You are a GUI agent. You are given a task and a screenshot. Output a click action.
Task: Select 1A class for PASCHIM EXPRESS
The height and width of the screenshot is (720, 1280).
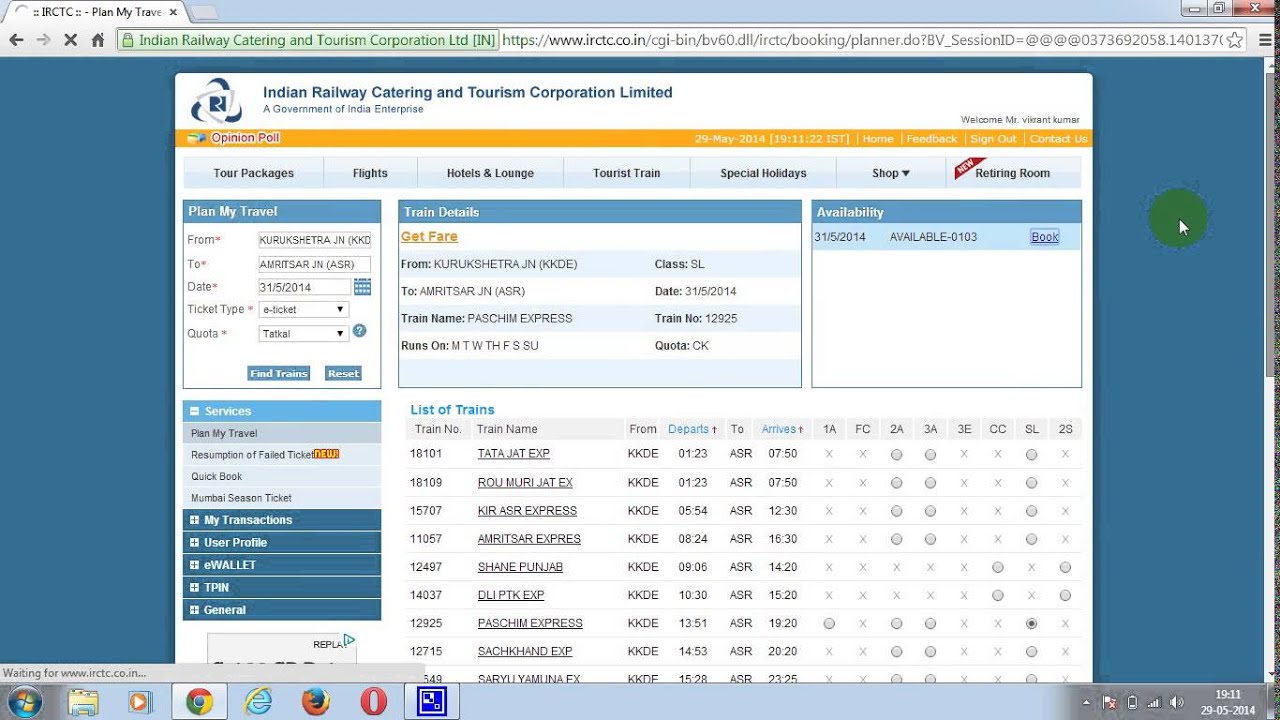click(x=829, y=623)
